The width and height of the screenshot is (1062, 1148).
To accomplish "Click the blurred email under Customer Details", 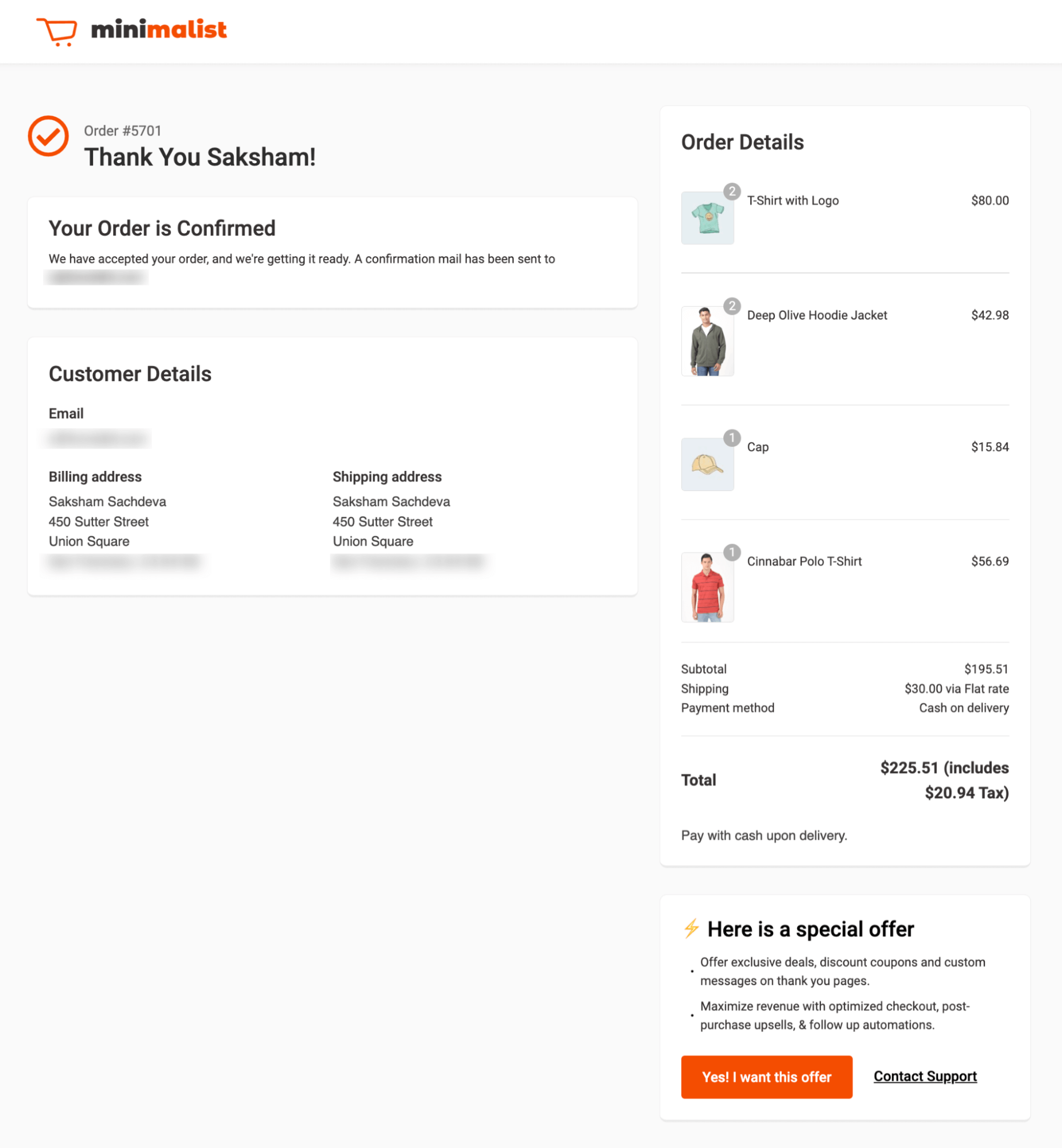I will pos(98,439).
